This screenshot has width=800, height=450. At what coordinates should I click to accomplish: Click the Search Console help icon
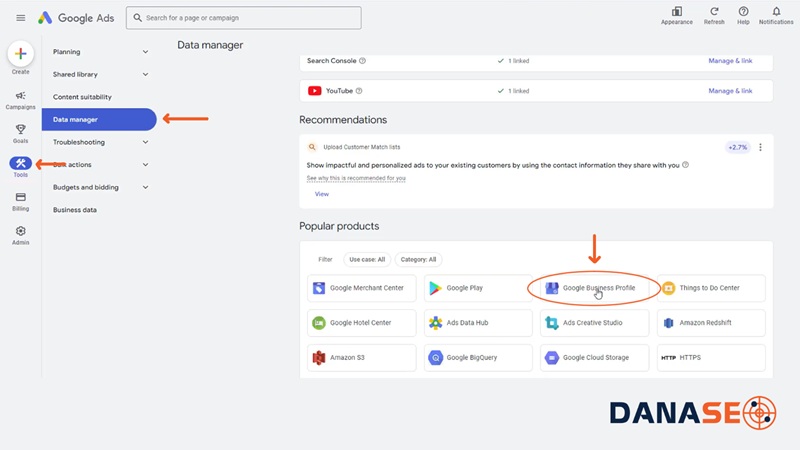click(362, 61)
